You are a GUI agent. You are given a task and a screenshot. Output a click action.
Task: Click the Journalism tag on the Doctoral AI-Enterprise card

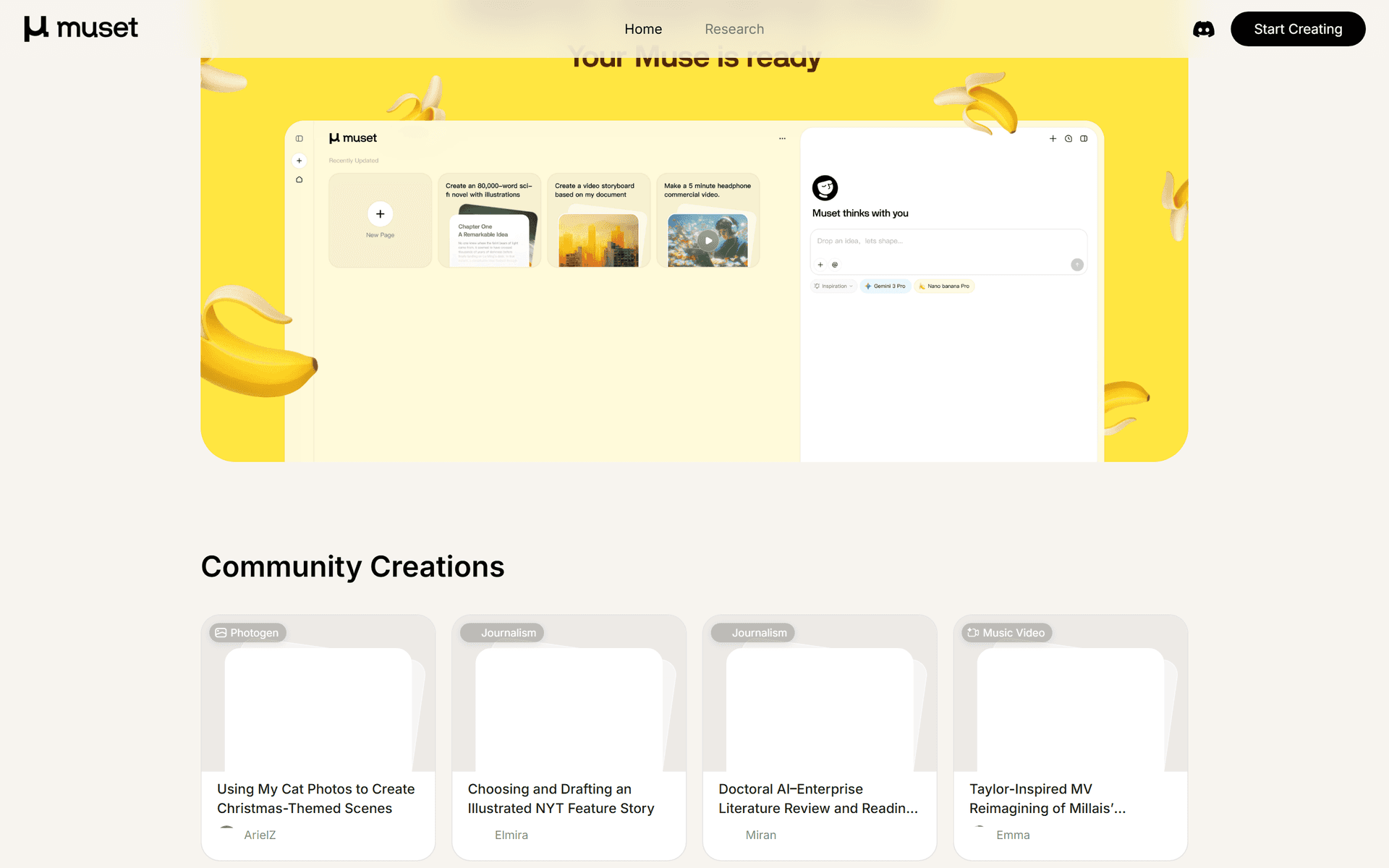click(x=753, y=633)
